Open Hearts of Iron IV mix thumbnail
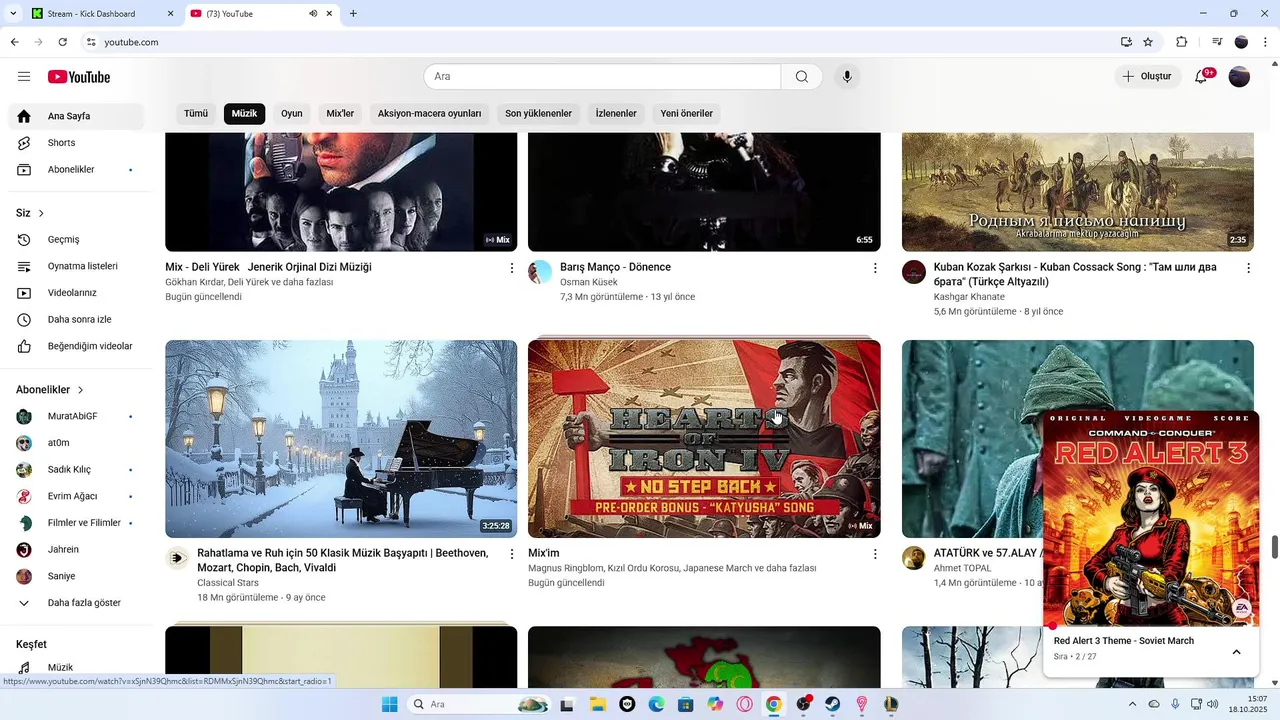This screenshot has width=1280, height=720. click(704, 439)
